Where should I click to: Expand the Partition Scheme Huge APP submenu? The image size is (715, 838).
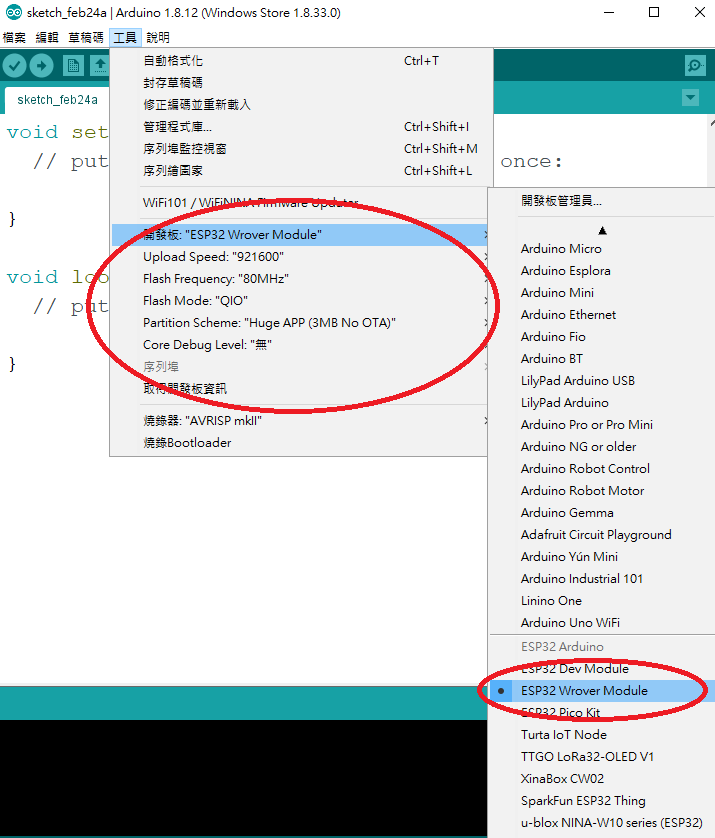pos(299,323)
